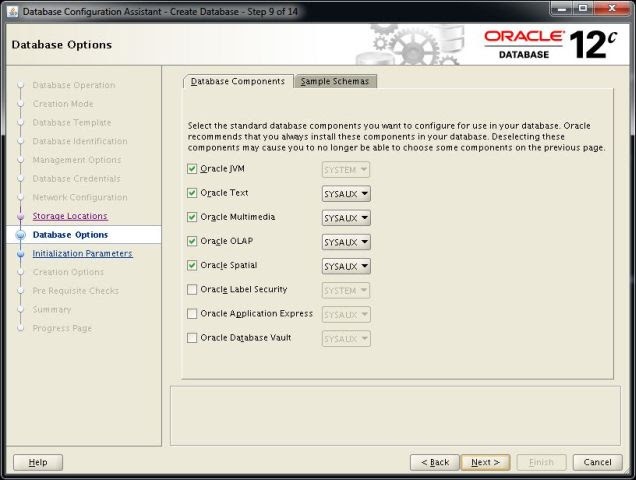636x480 pixels.
Task: Open SYSTEM dropdown for Label Security
Action: [x=346, y=291]
